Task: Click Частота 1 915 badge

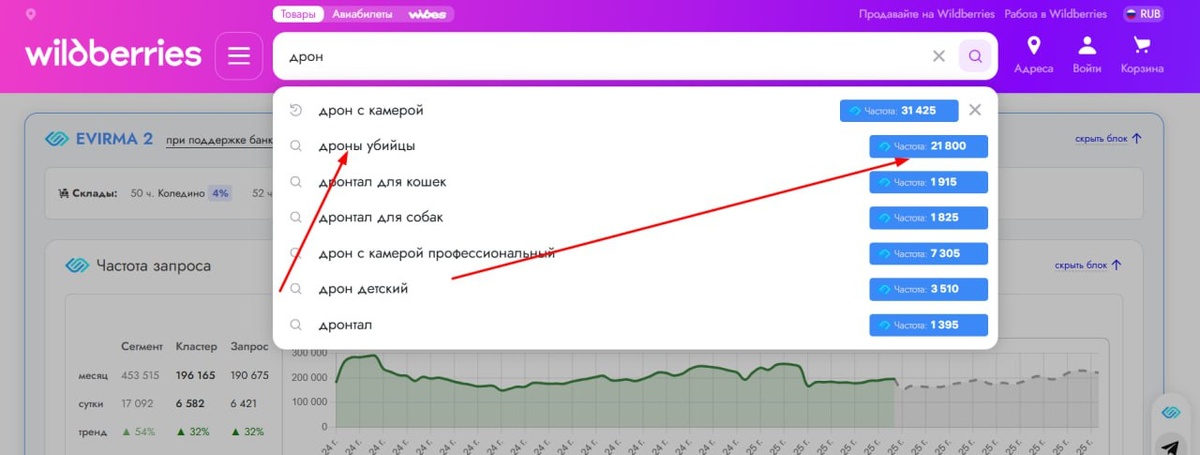Action: click(x=929, y=182)
